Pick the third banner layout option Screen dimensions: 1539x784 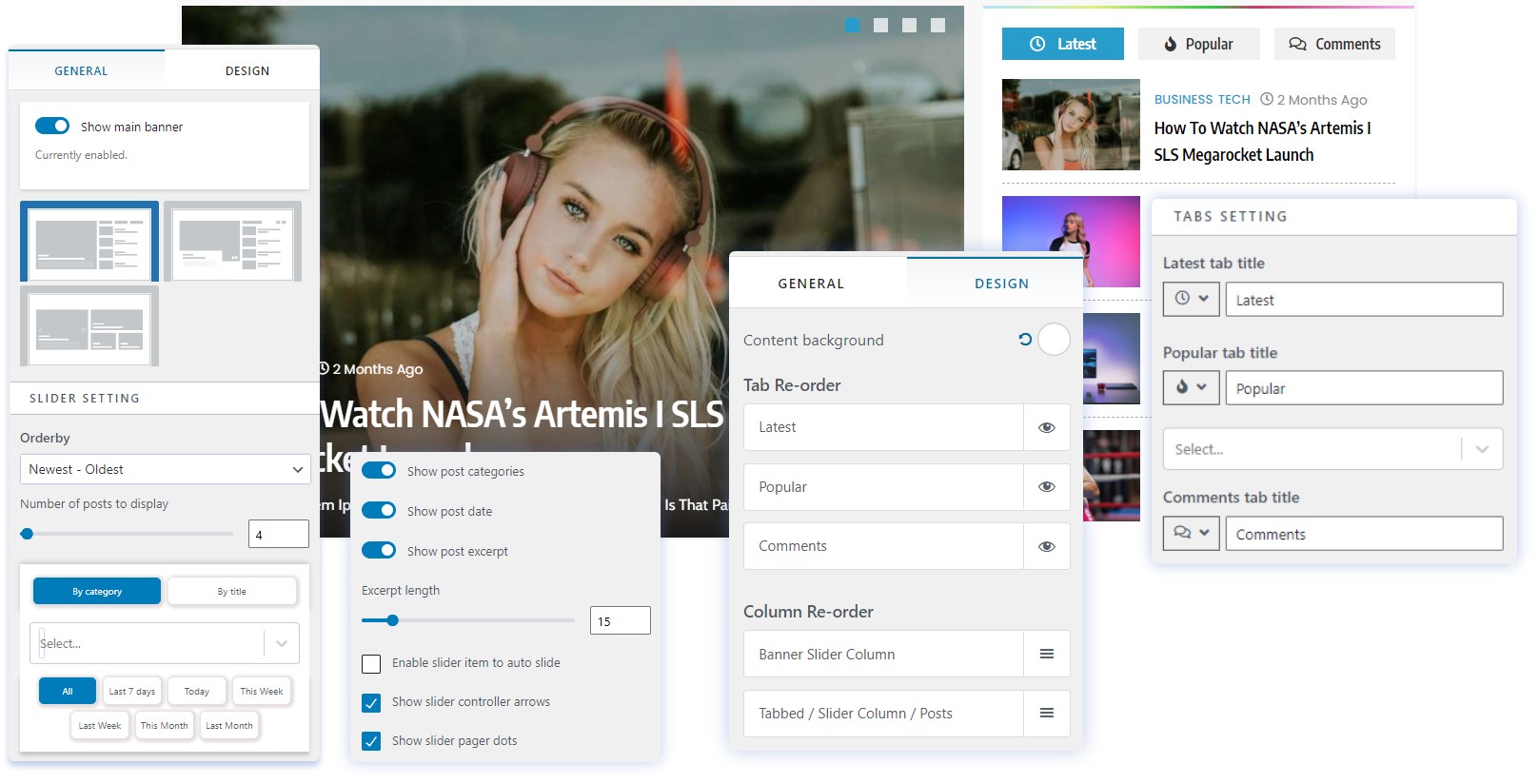tap(89, 326)
